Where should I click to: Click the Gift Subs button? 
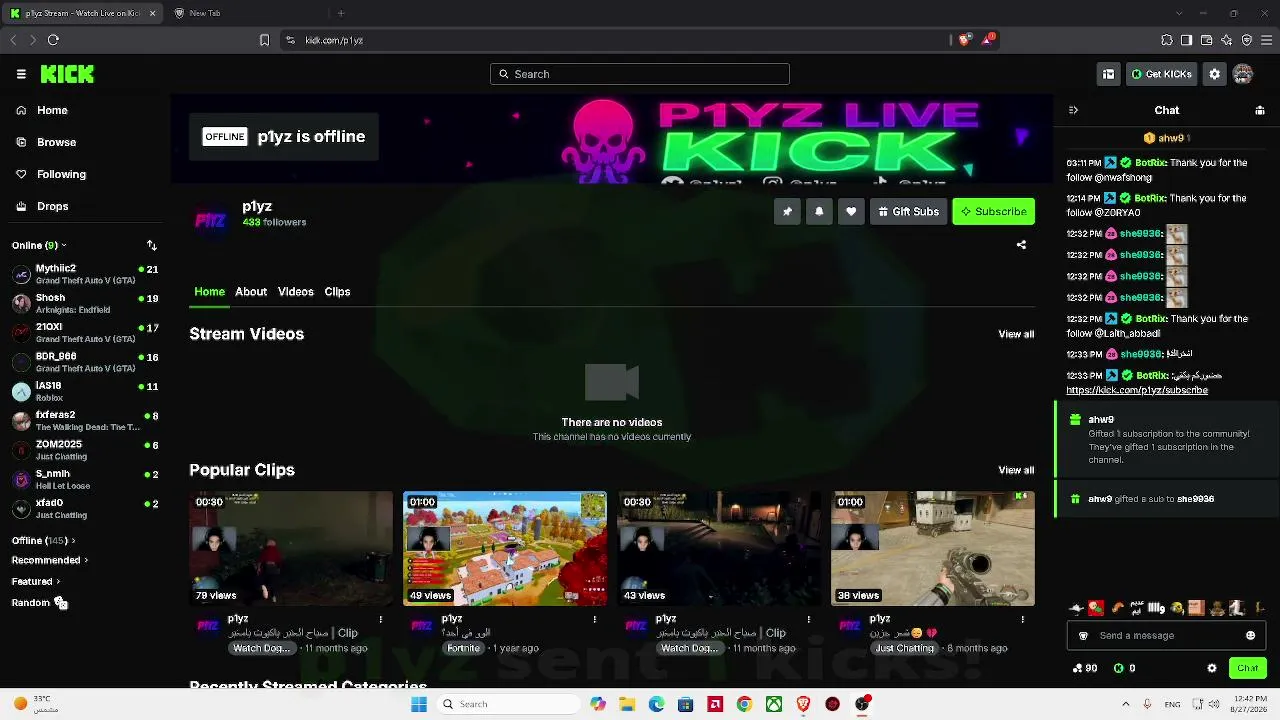pyautogui.click(x=908, y=211)
